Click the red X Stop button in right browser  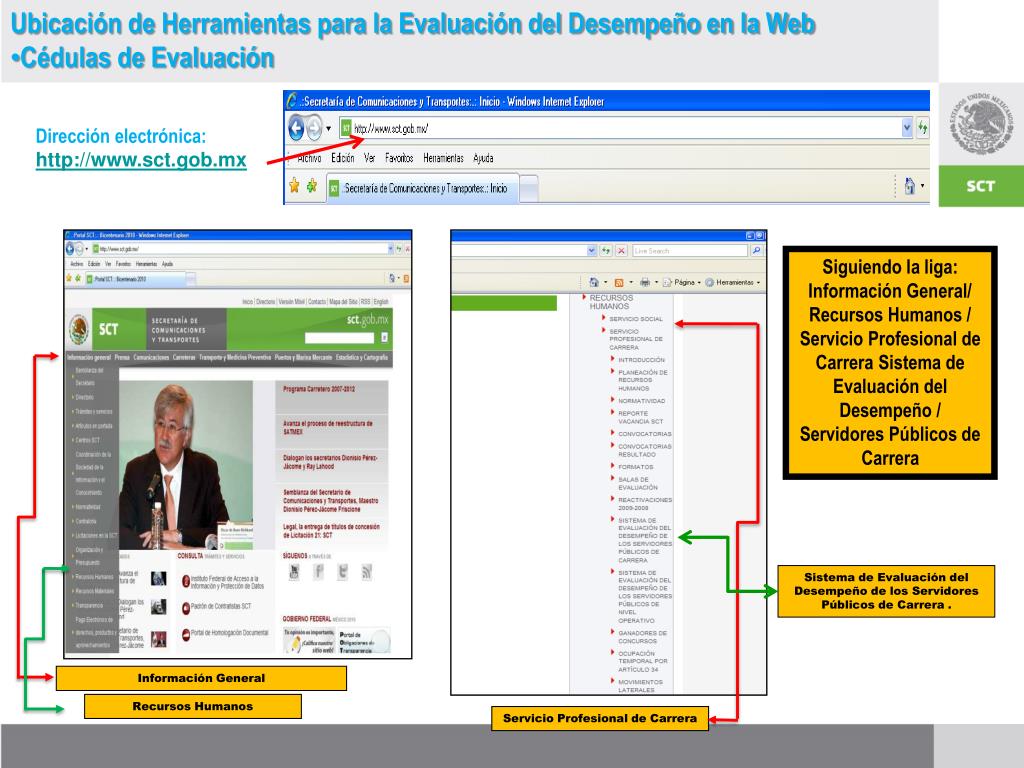pyautogui.click(x=621, y=251)
